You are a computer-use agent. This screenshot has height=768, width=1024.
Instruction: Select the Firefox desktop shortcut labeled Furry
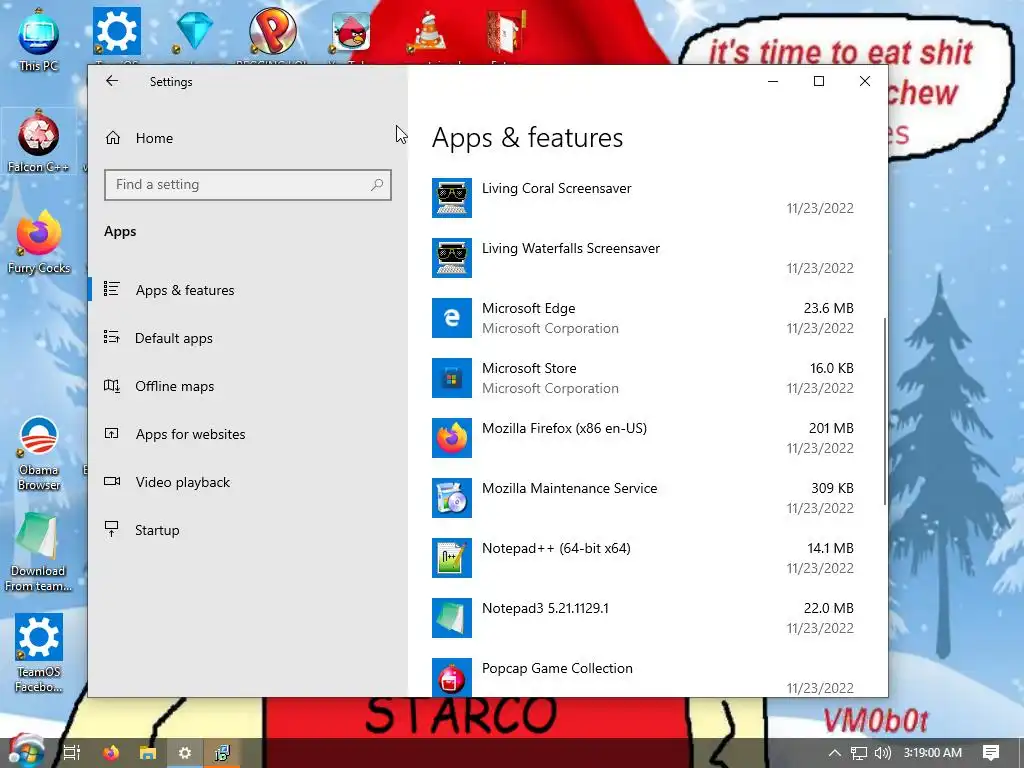[39, 242]
